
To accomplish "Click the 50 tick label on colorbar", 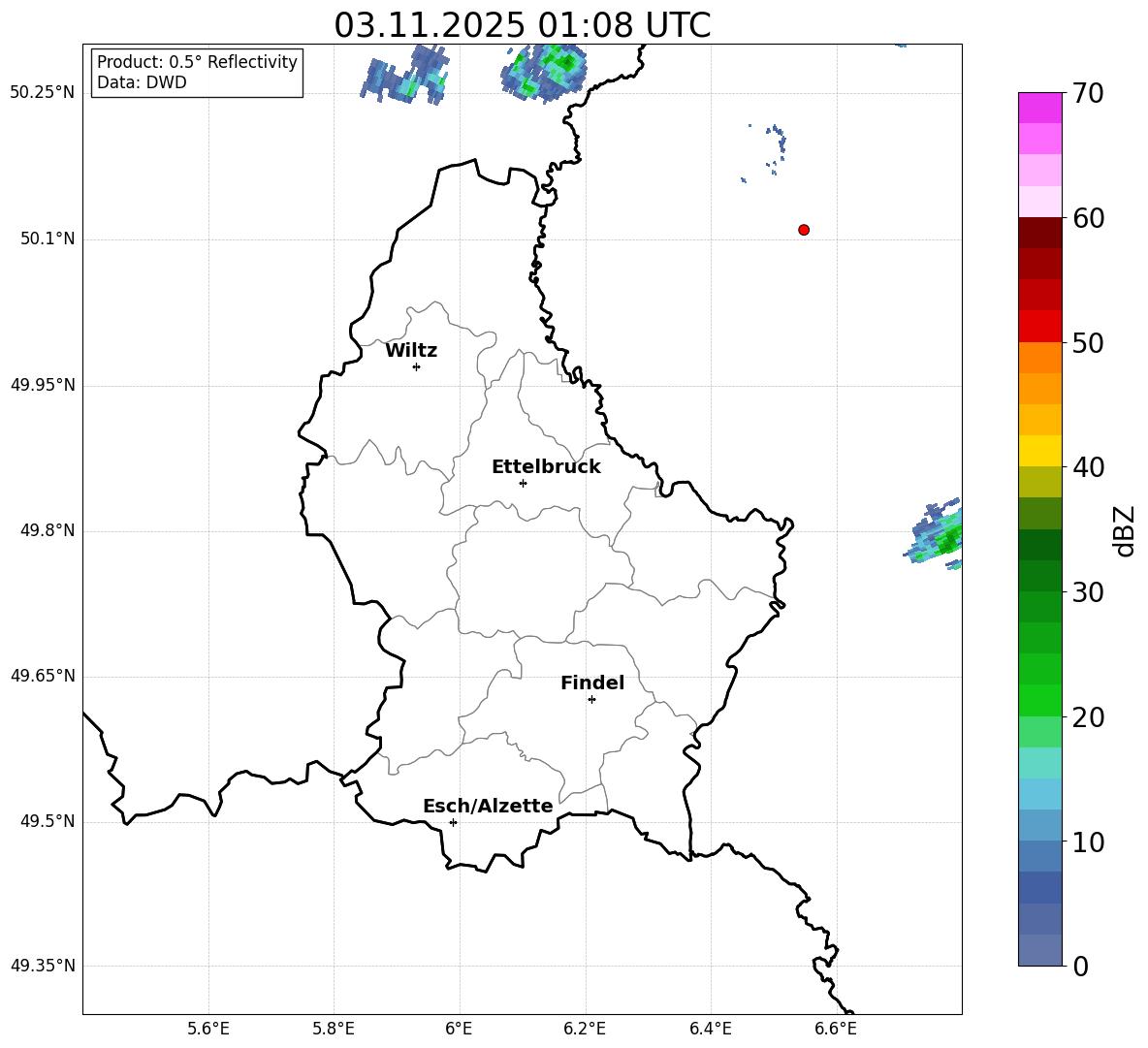I will [1088, 342].
